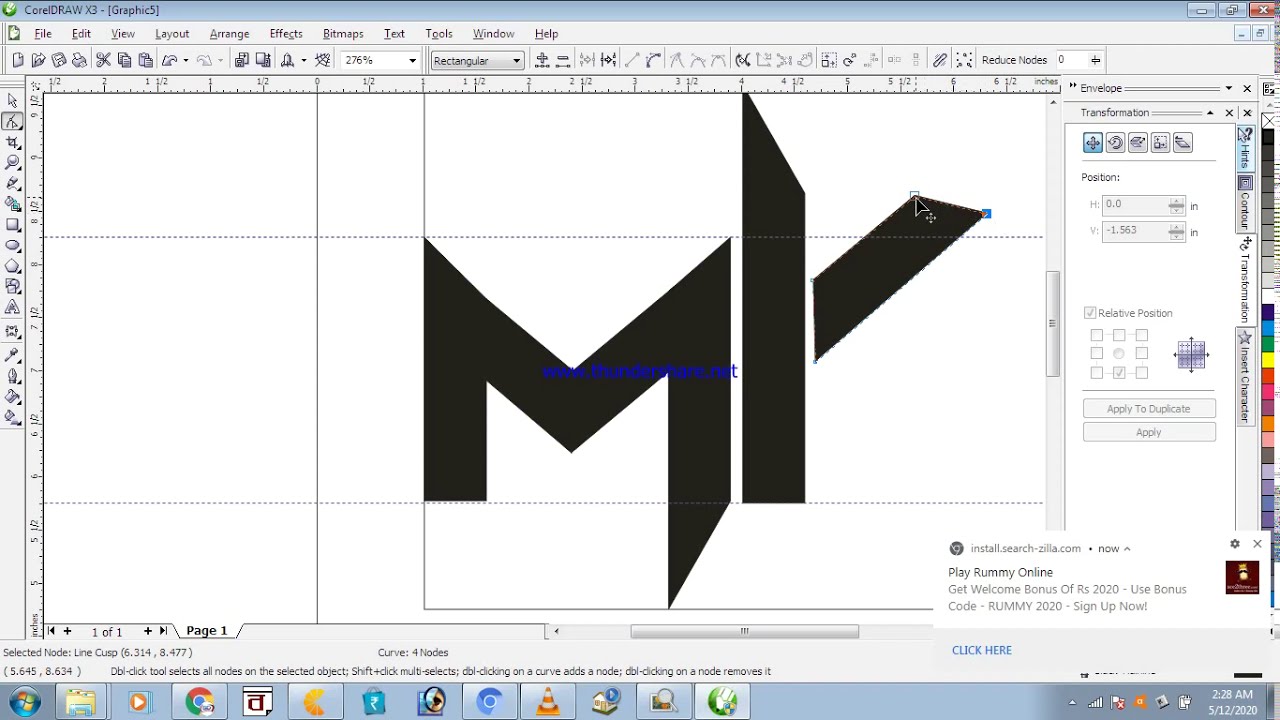The width and height of the screenshot is (1280, 720).
Task: Open the notification settings gear
Action: [x=1235, y=544]
